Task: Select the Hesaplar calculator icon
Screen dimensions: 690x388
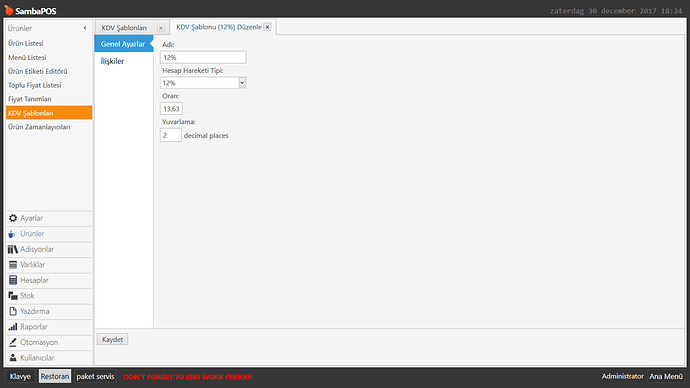Action: [x=13, y=280]
